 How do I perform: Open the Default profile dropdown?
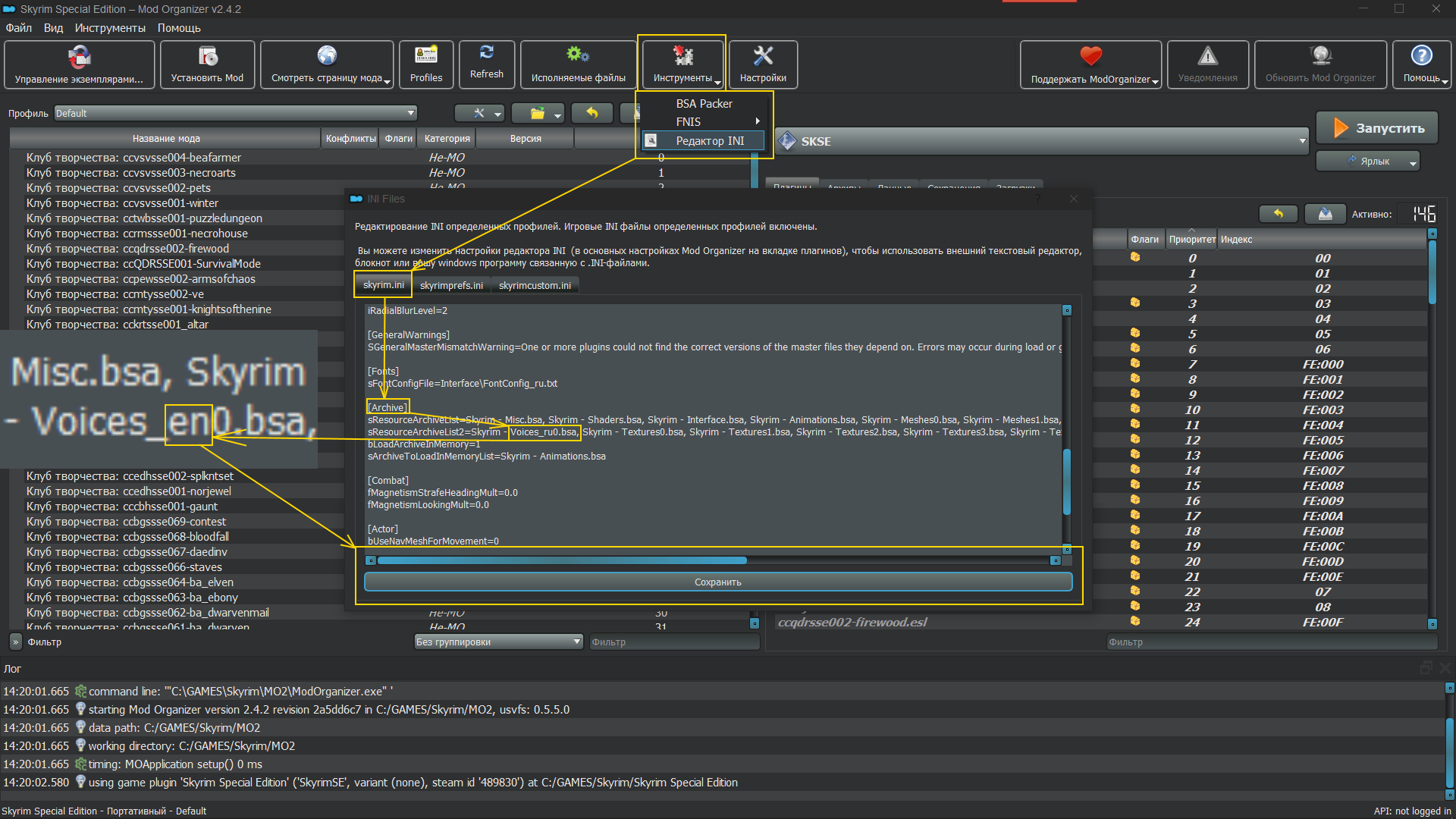click(236, 113)
